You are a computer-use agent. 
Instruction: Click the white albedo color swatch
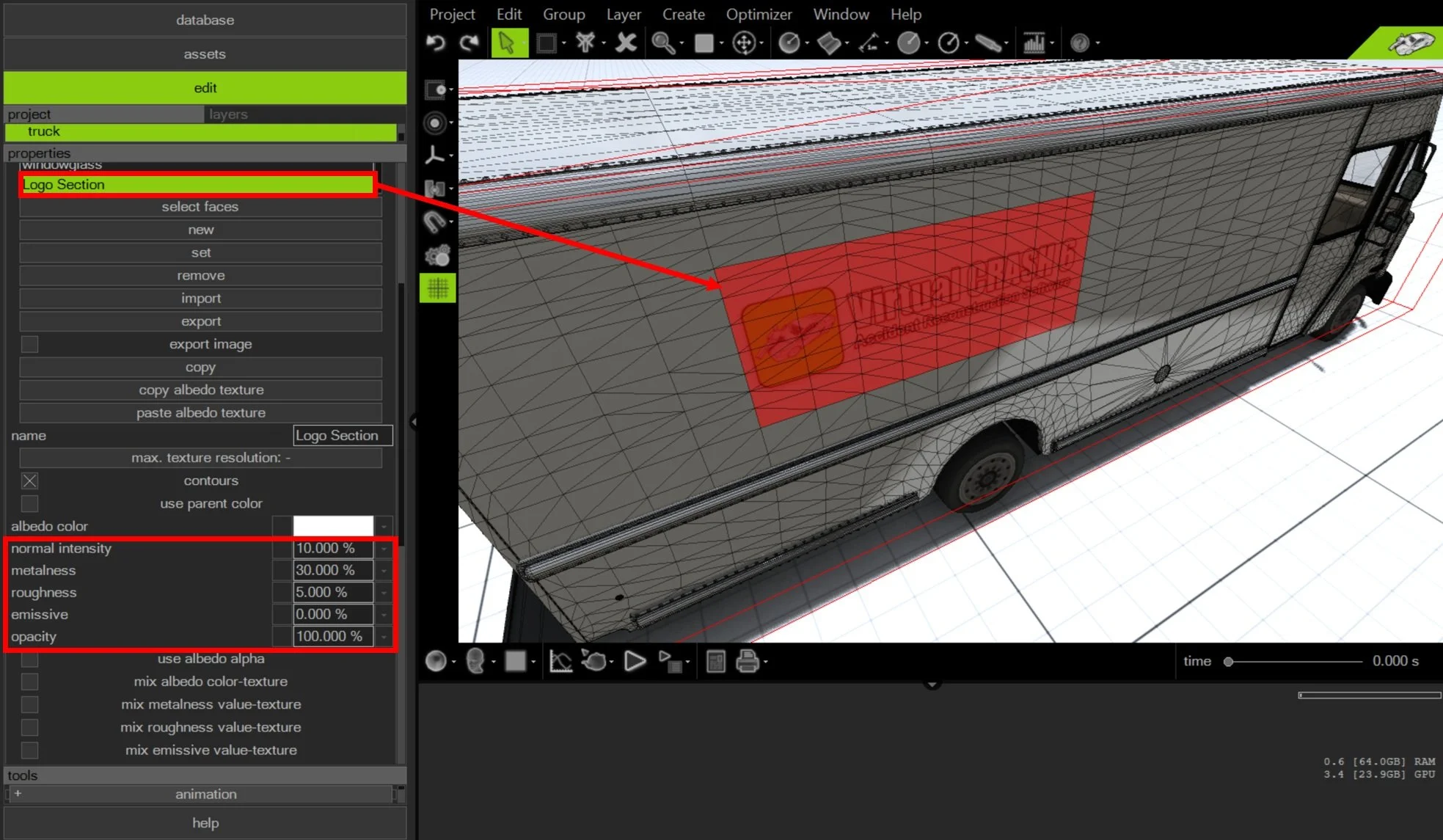(333, 527)
